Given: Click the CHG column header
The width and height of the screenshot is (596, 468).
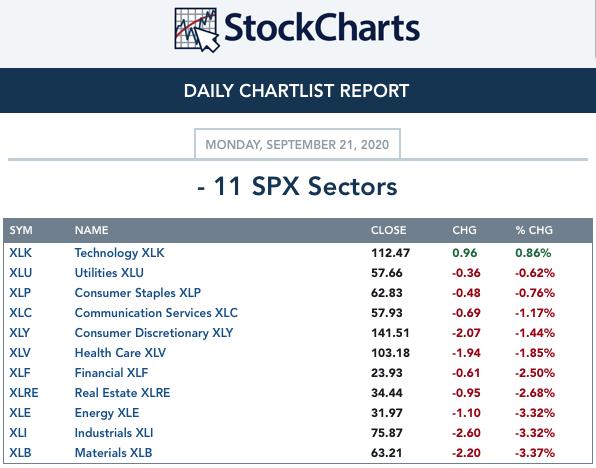Looking at the screenshot, I should tap(464, 230).
